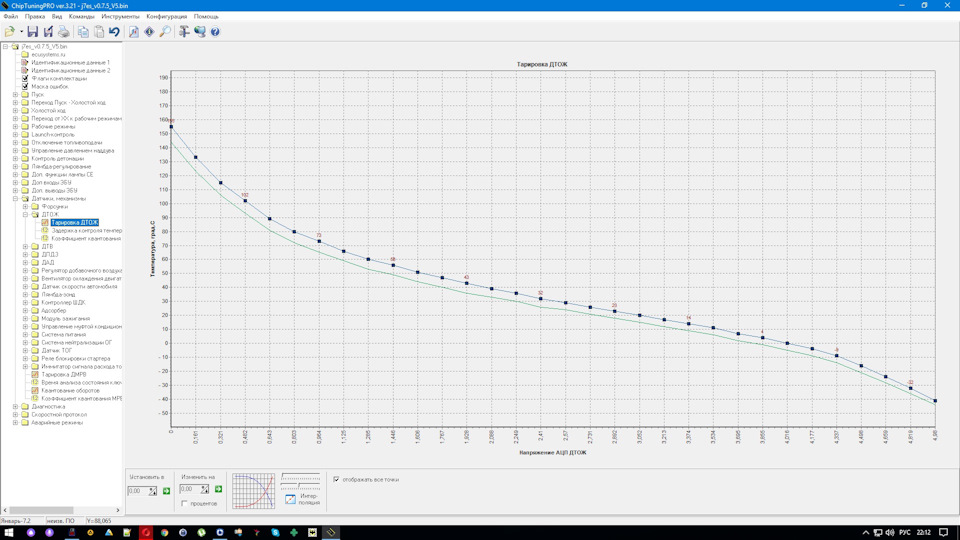The width and height of the screenshot is (960, 540).
Task: Toggle the 'процентов' checkbox
Action: (184, 503)
